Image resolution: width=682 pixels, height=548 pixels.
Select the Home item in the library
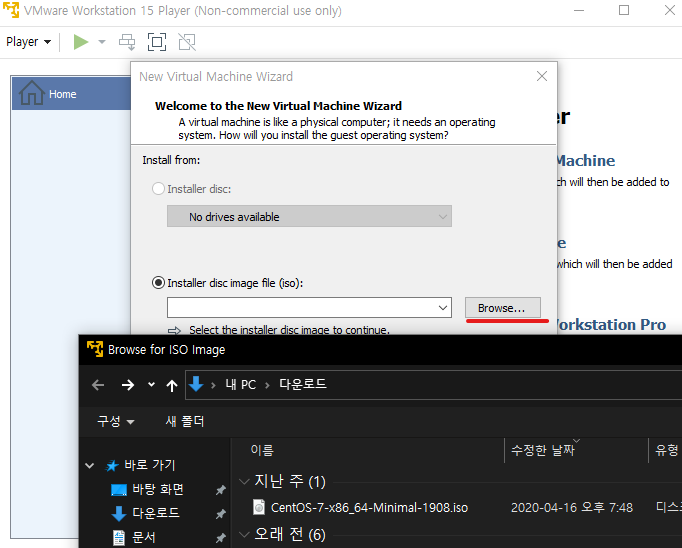71,94
